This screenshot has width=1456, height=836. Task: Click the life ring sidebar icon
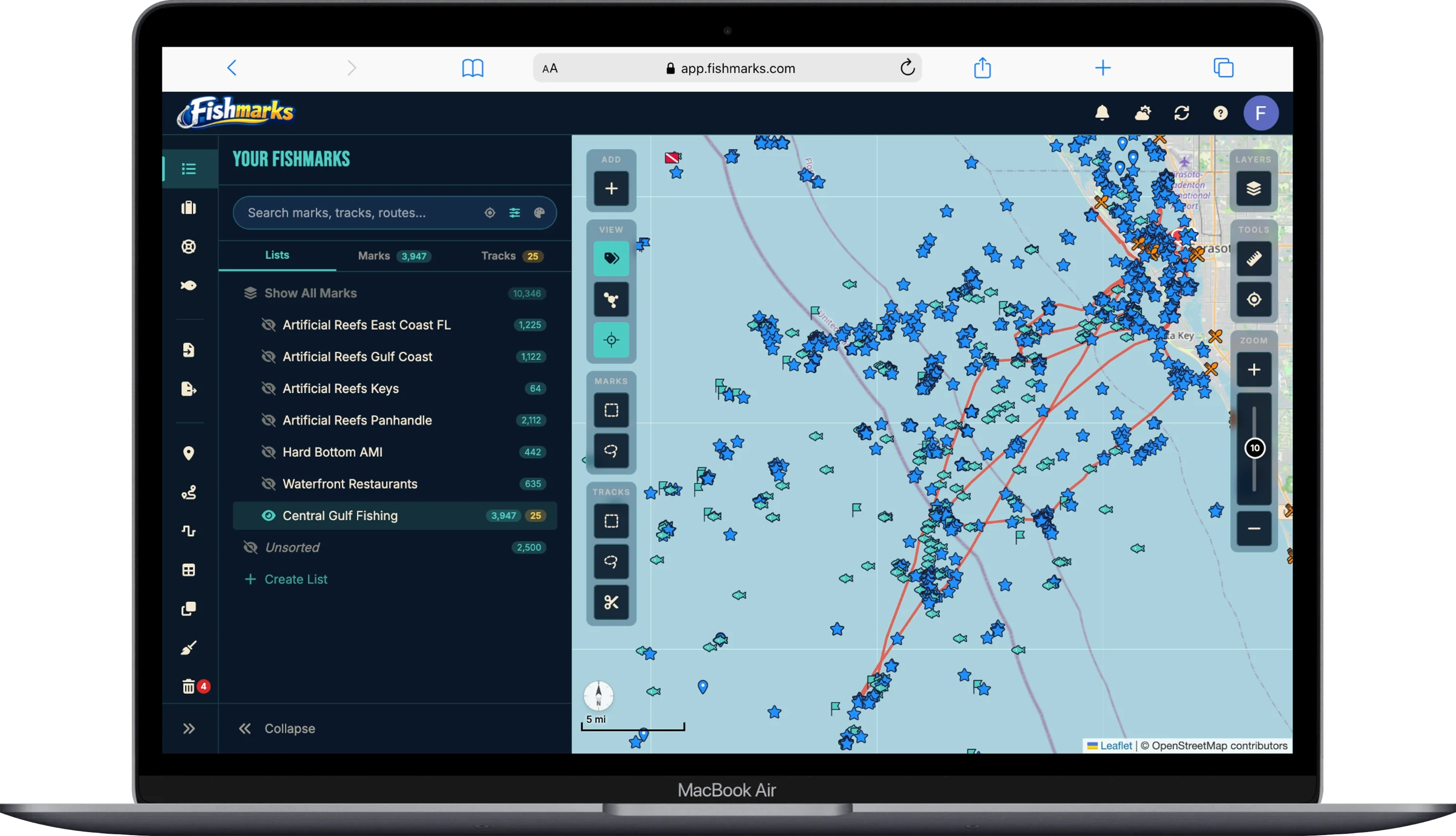point(189,247)
